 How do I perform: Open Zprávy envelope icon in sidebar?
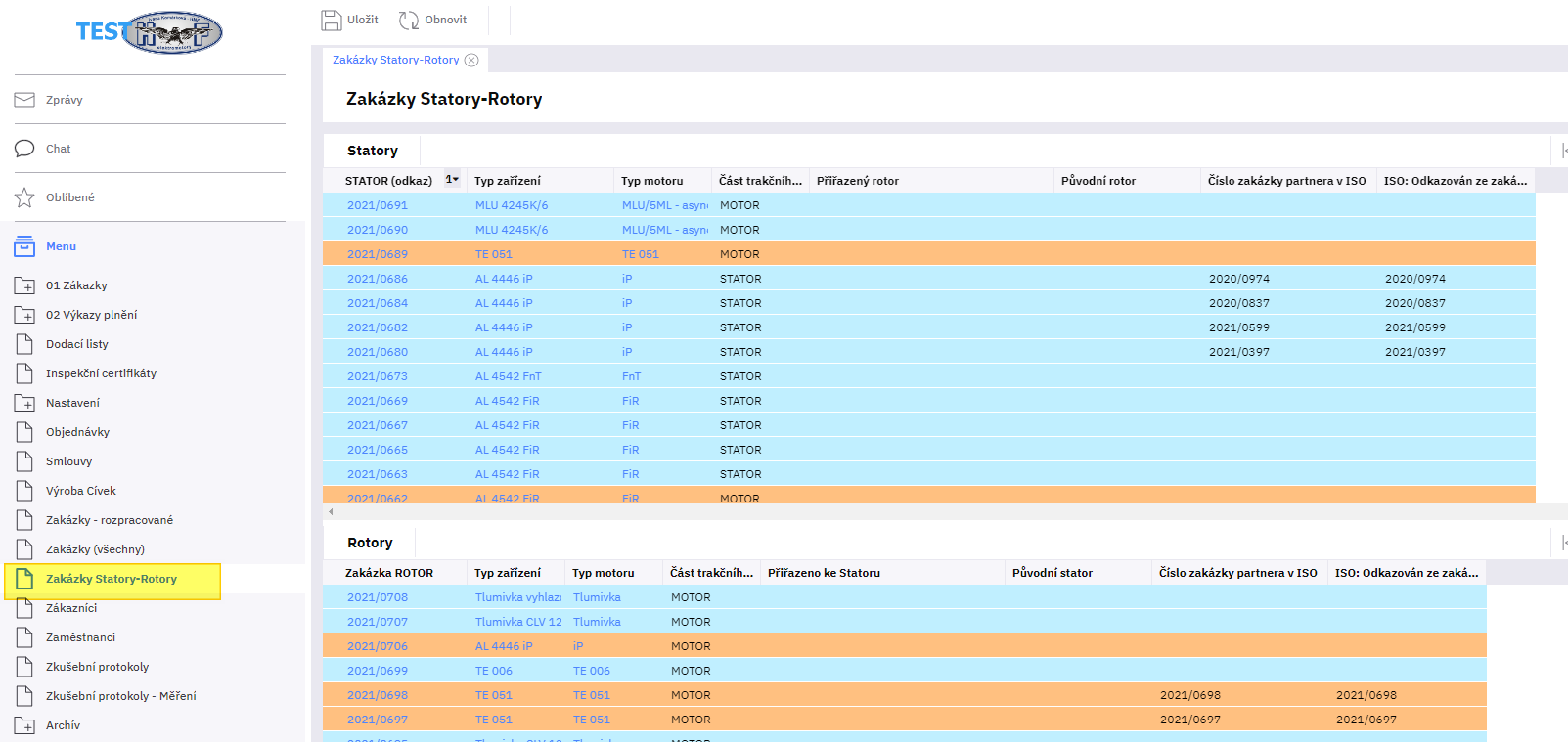point(24,100)
